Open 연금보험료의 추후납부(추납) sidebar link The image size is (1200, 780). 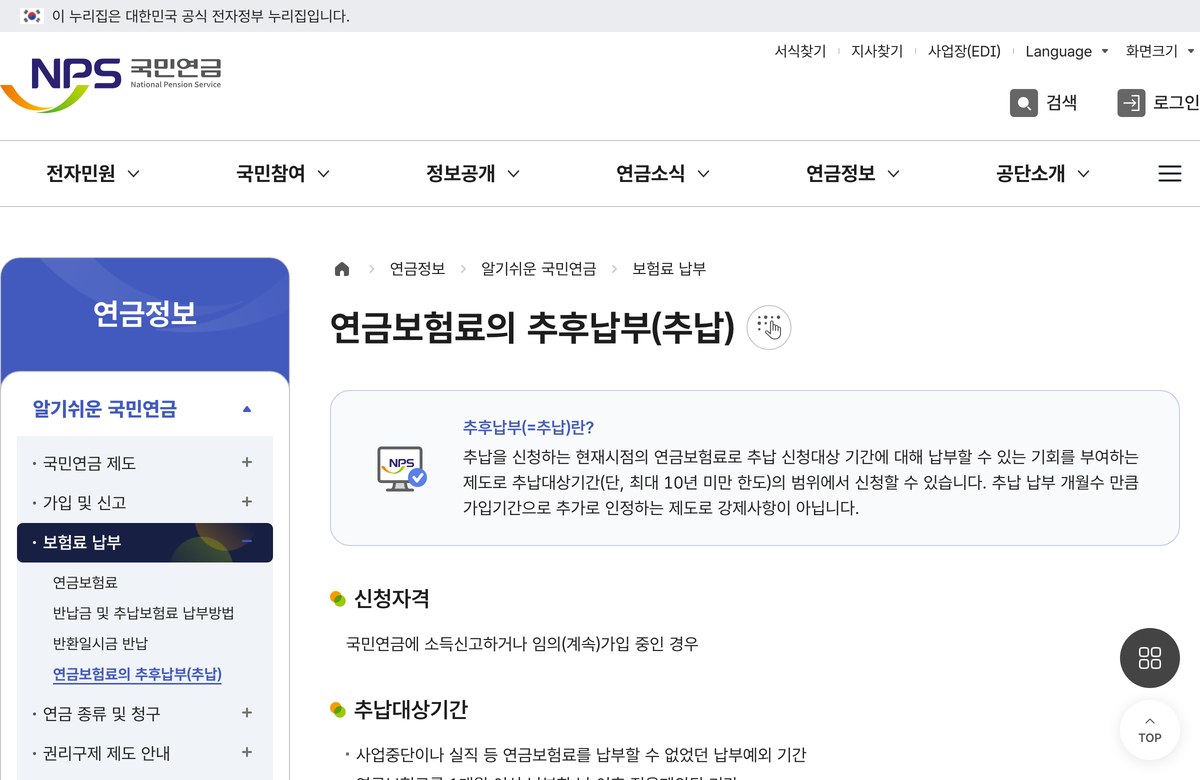(137, 674)
